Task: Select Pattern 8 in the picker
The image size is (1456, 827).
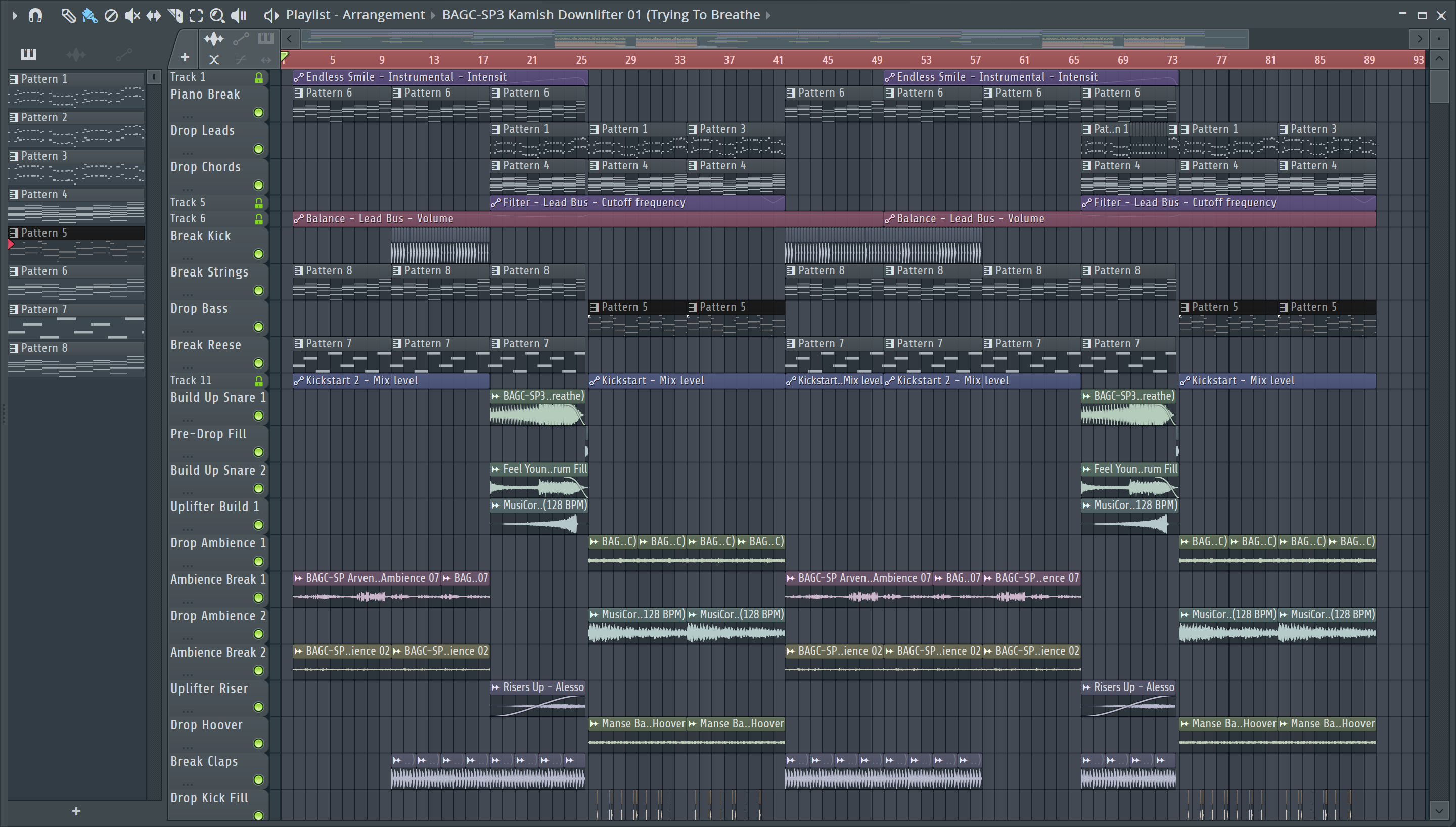Action: (x=76, y=359)
